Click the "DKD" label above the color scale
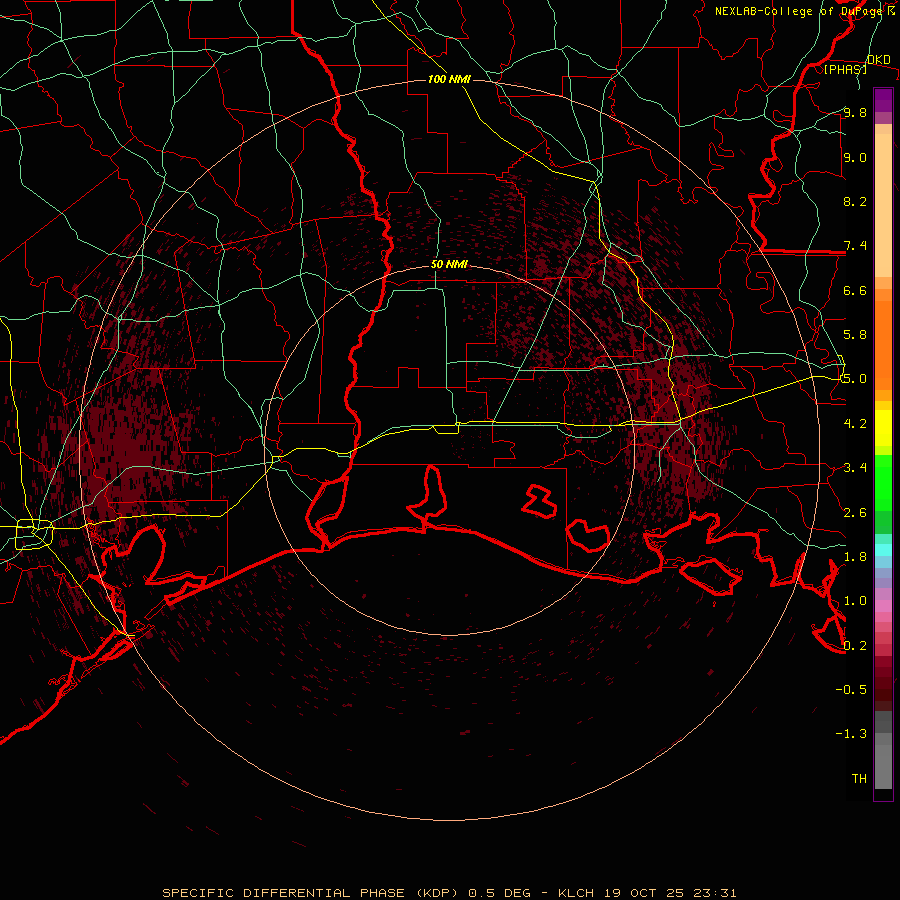Screen dimensions: 900x900 pyautogui.click(x=879, y=60)
